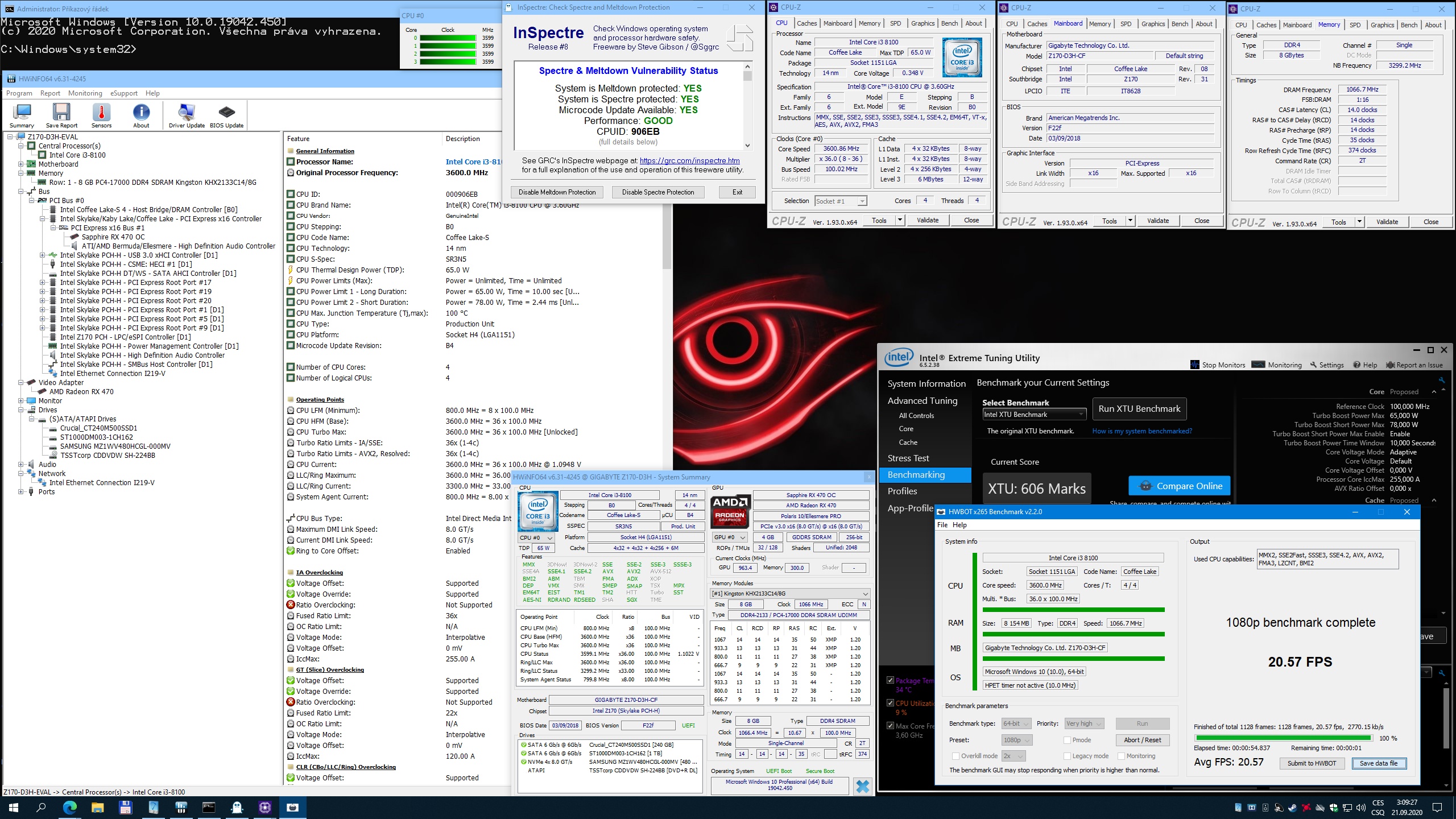Click the InSpectre ghost icon on the taskbar
Screen dimensions: 1456x819
pyautogui.click(x=237, y=807)
